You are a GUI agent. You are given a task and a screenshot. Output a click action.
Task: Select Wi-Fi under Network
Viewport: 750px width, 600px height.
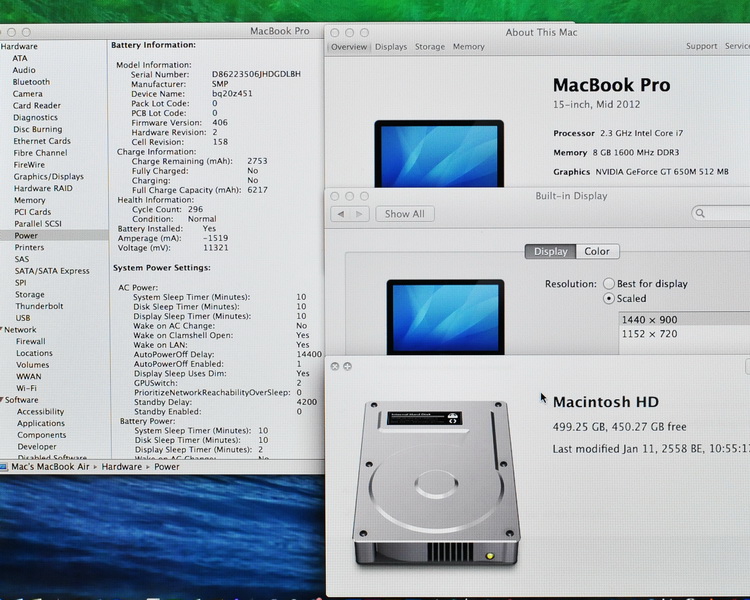(x=26, y=388)
